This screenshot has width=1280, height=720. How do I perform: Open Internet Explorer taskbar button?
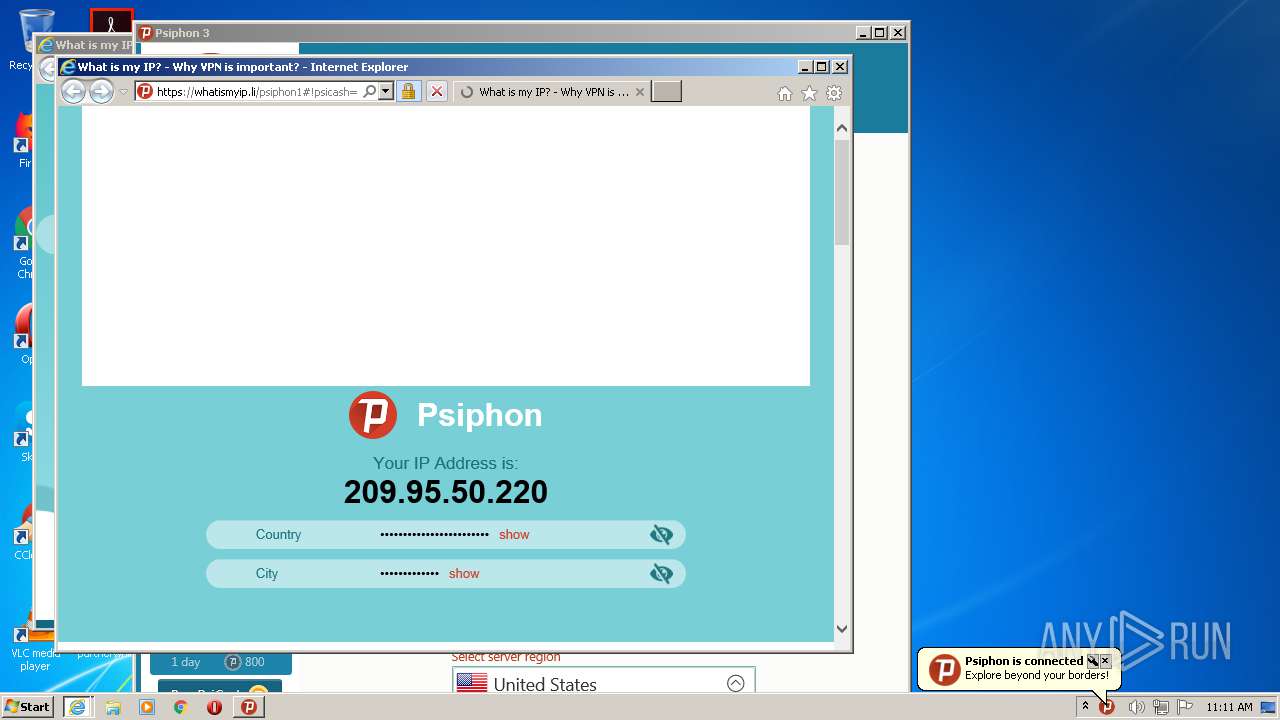77,707
